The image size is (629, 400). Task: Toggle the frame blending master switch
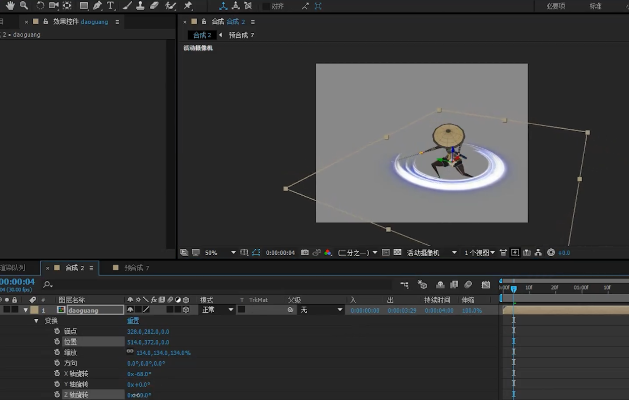pyautogui.click(x=454, y=284)
